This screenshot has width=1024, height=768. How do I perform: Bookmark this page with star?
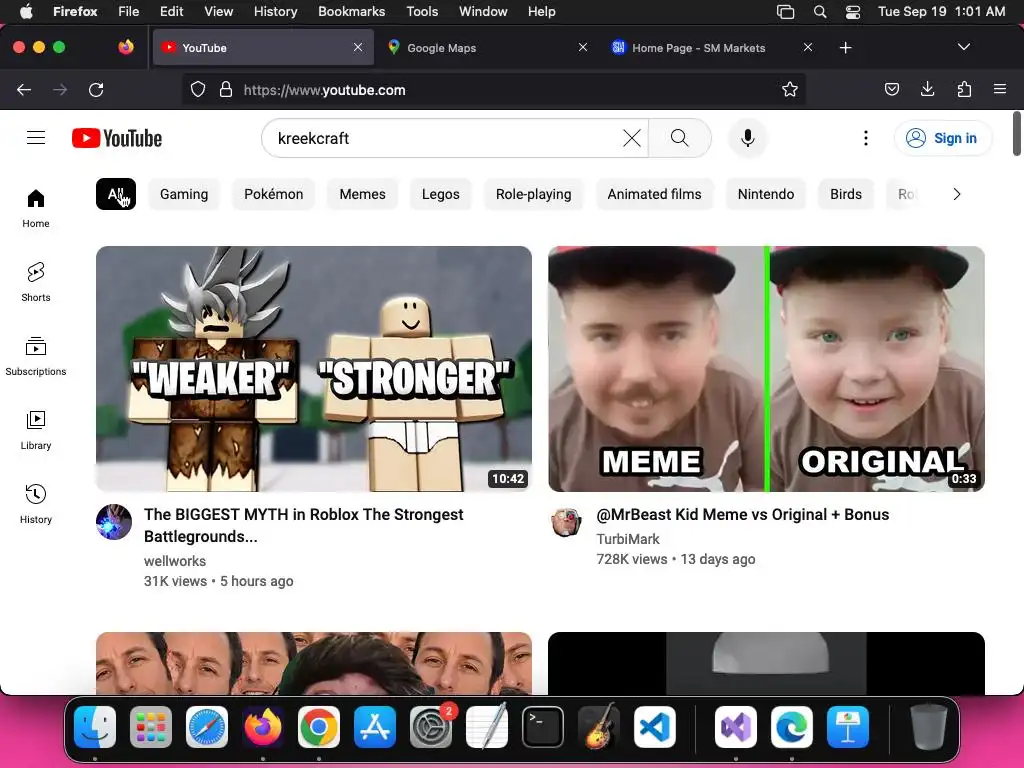pos(790,89)
